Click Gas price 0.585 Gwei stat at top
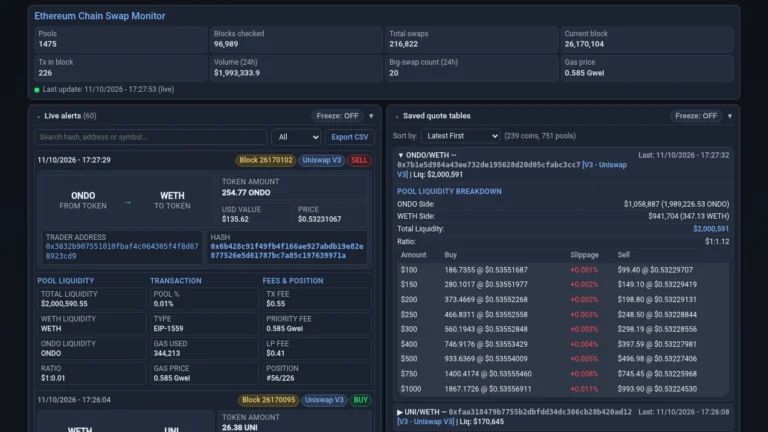The image size is (768, 432). pos(647,68)
